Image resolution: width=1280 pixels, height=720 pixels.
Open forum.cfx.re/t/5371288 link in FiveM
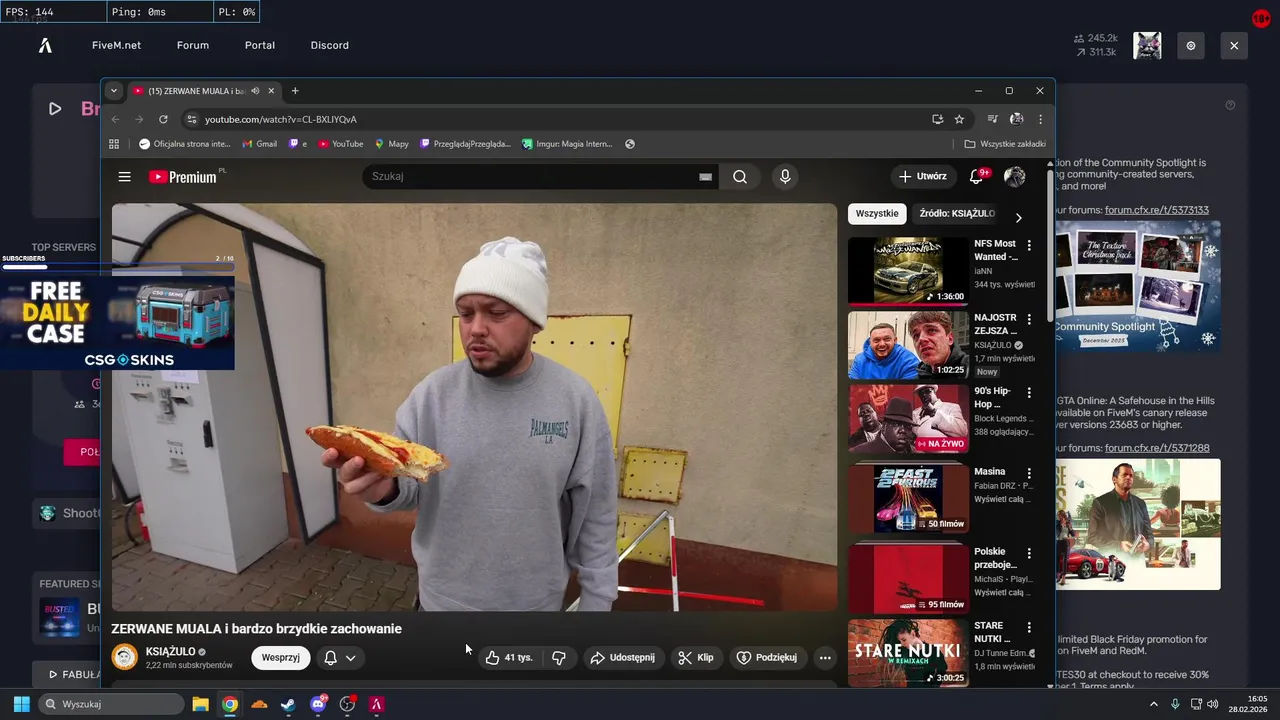1157,448
